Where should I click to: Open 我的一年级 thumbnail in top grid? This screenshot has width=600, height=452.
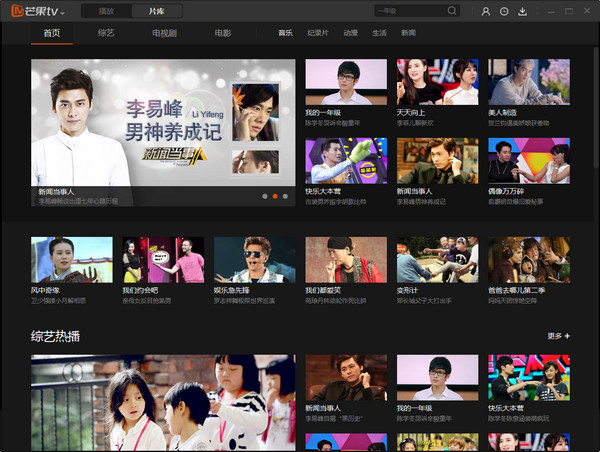tap(345, 83)
